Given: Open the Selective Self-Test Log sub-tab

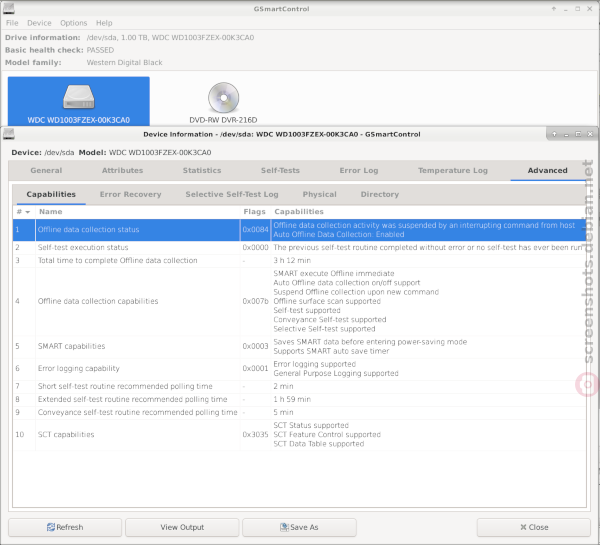Looking at the screenshot, I should point(232,194).
